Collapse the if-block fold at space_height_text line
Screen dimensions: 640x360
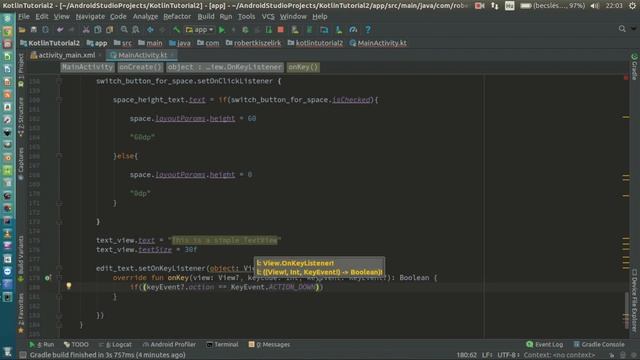(59, 100)
